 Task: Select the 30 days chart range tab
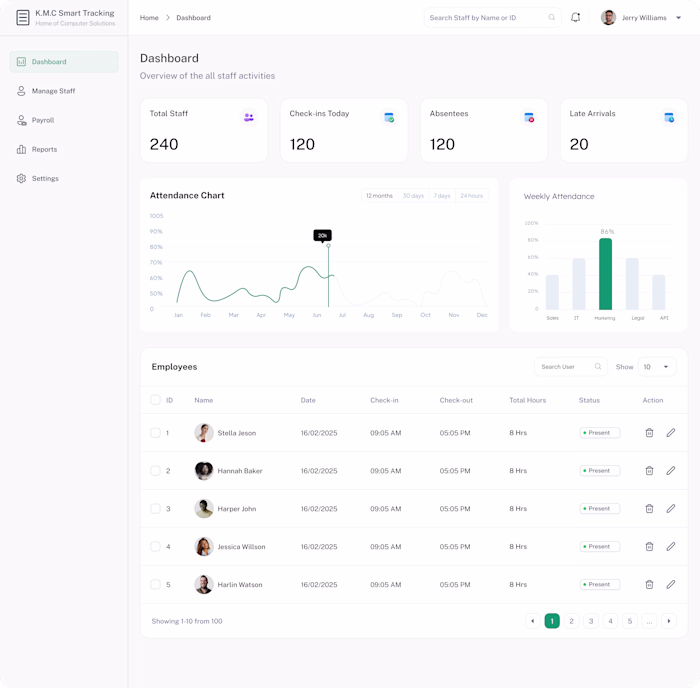point(413,196)
